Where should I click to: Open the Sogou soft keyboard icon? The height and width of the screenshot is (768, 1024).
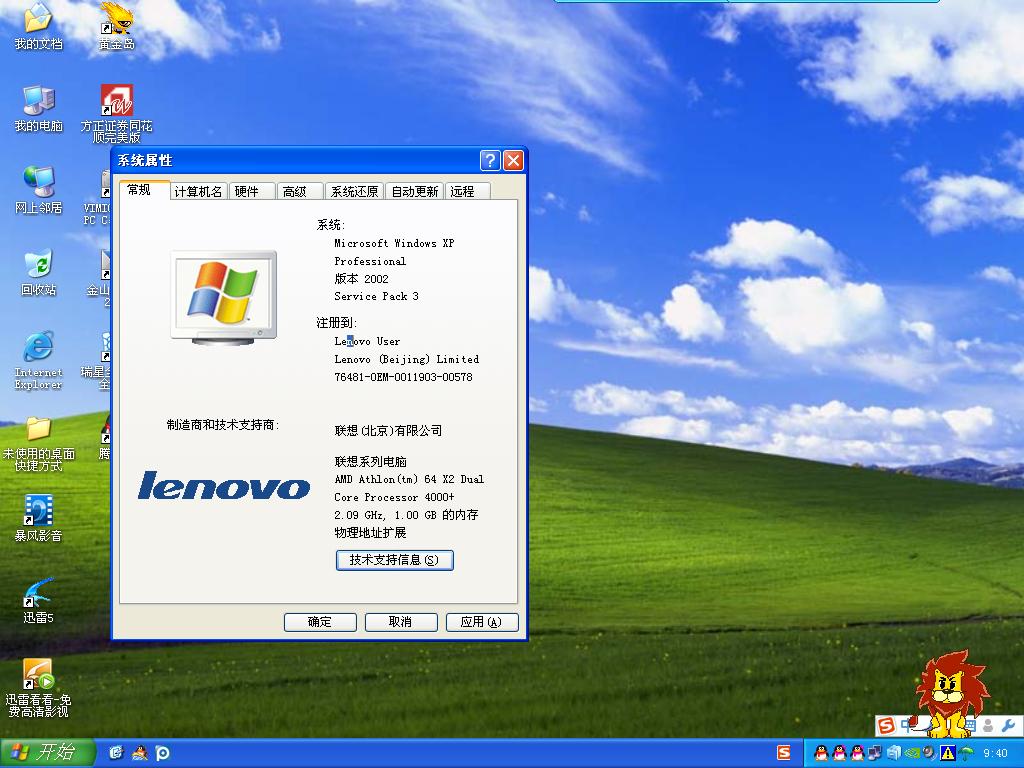pos(972,725)
